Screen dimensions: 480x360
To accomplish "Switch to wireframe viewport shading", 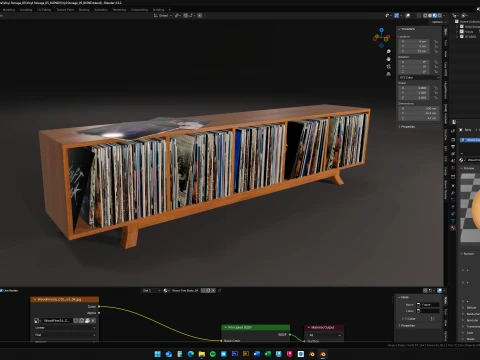I will click(x=425, y=15).
